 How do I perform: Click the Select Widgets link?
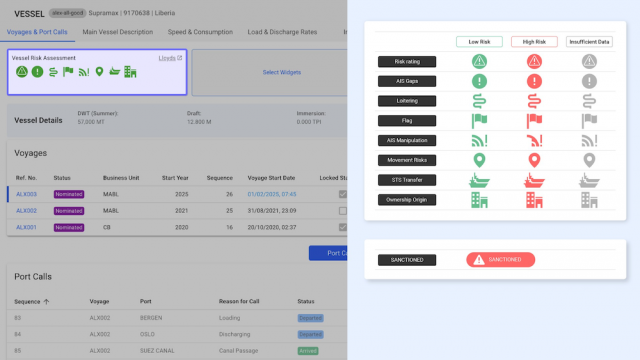tap(282, 72)
